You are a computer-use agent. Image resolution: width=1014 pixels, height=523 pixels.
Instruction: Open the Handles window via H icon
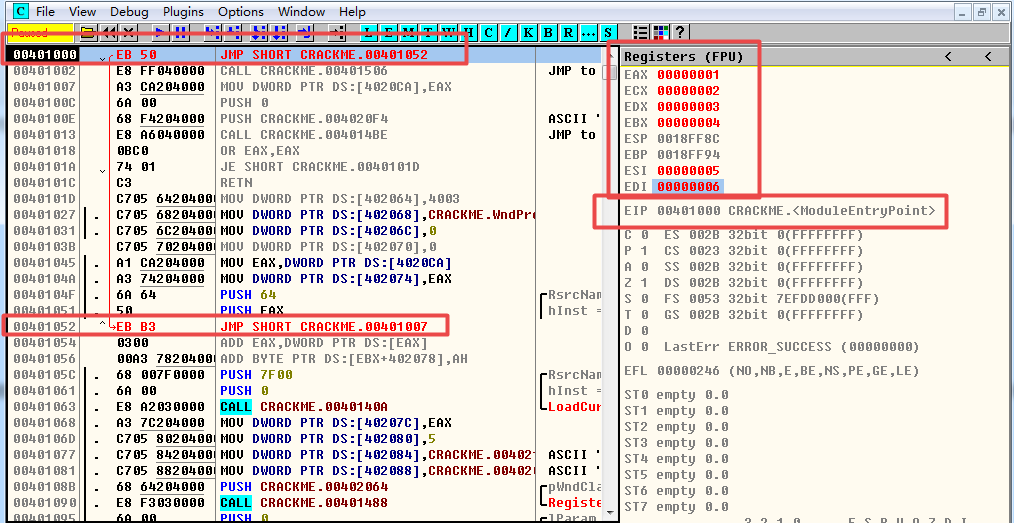click(468, 32)
